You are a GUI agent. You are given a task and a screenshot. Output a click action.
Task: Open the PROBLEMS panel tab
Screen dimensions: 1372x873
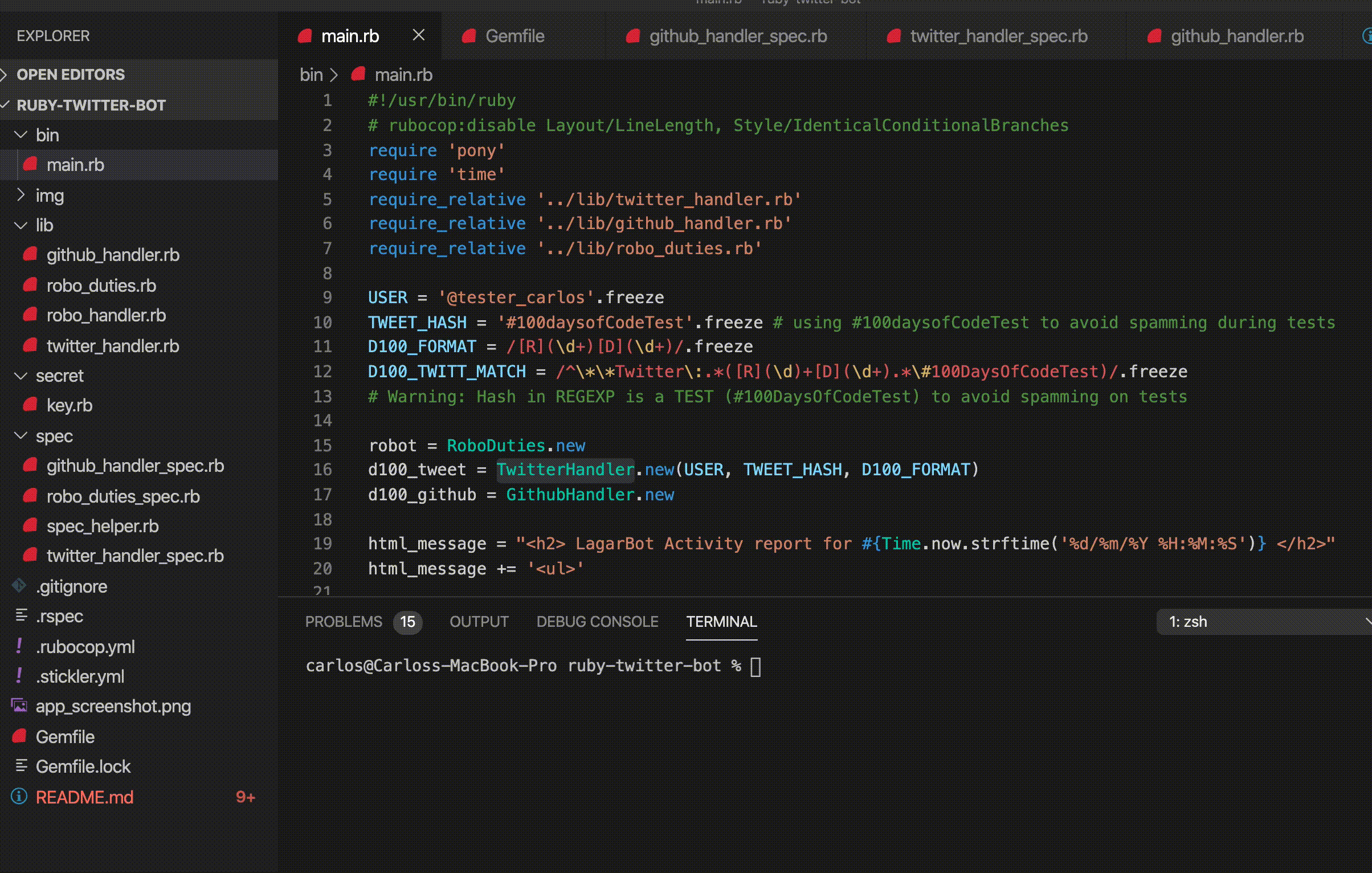coord(344,622)
